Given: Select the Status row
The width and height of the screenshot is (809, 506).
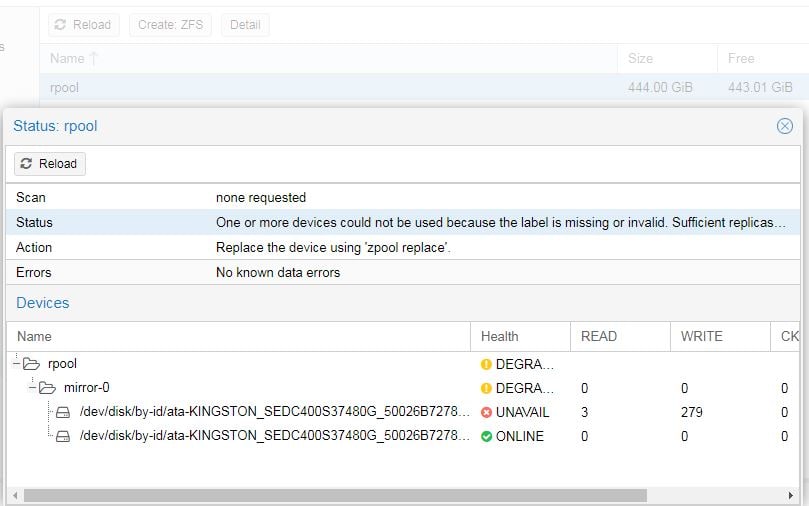Looking at the screenshot, I should point(403,222).
